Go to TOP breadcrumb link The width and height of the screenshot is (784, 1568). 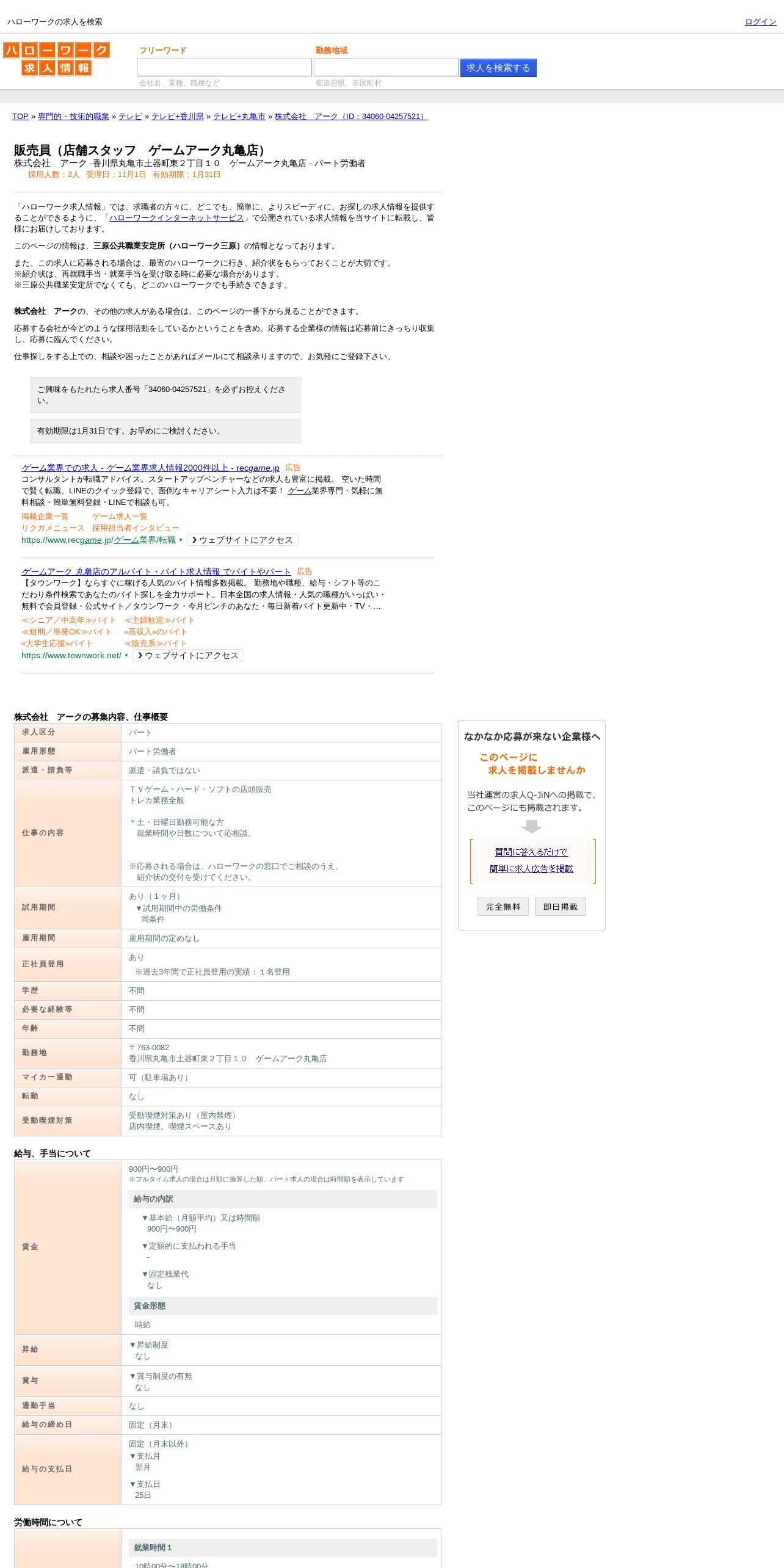click(20, 117)
